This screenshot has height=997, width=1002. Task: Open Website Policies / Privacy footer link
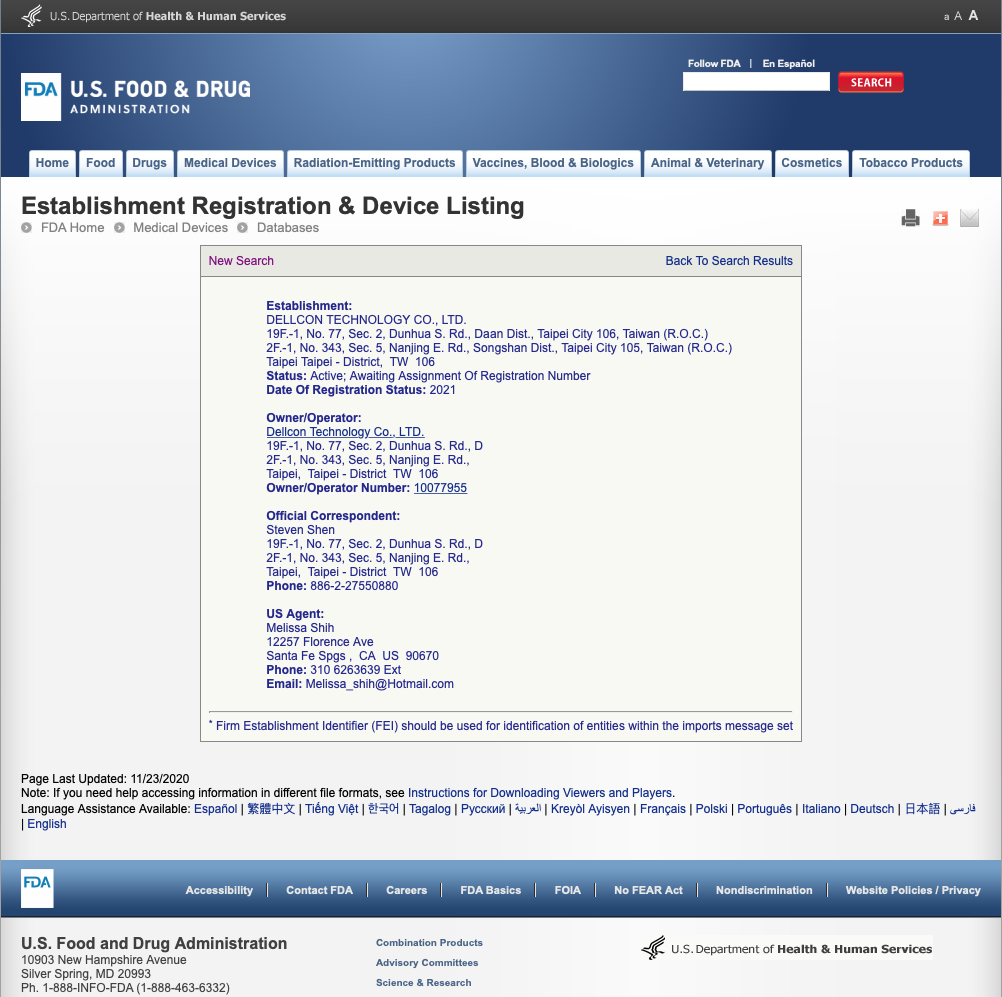(x=913, y=890)
